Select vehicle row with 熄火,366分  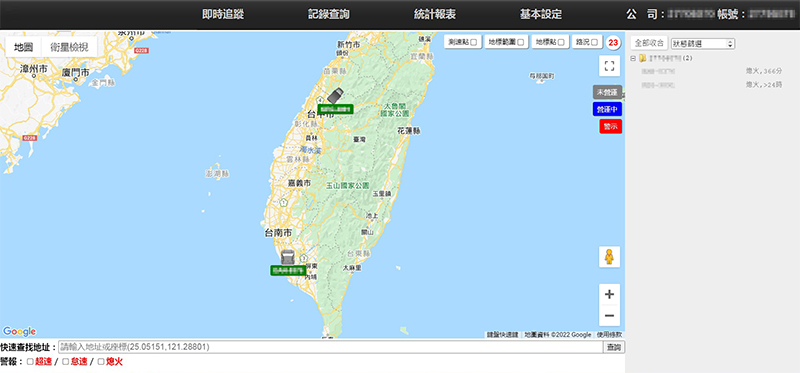point(712,71)
